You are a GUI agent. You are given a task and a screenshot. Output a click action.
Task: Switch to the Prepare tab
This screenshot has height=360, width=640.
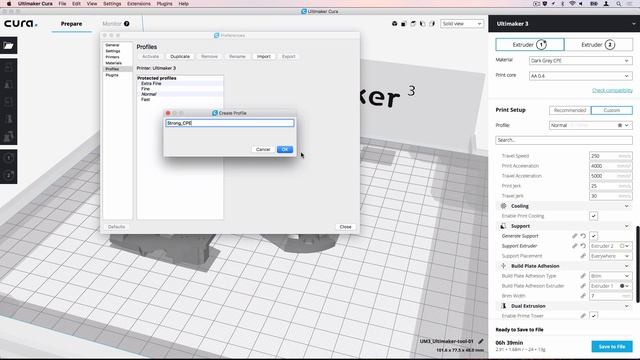[x=71, y=24]
